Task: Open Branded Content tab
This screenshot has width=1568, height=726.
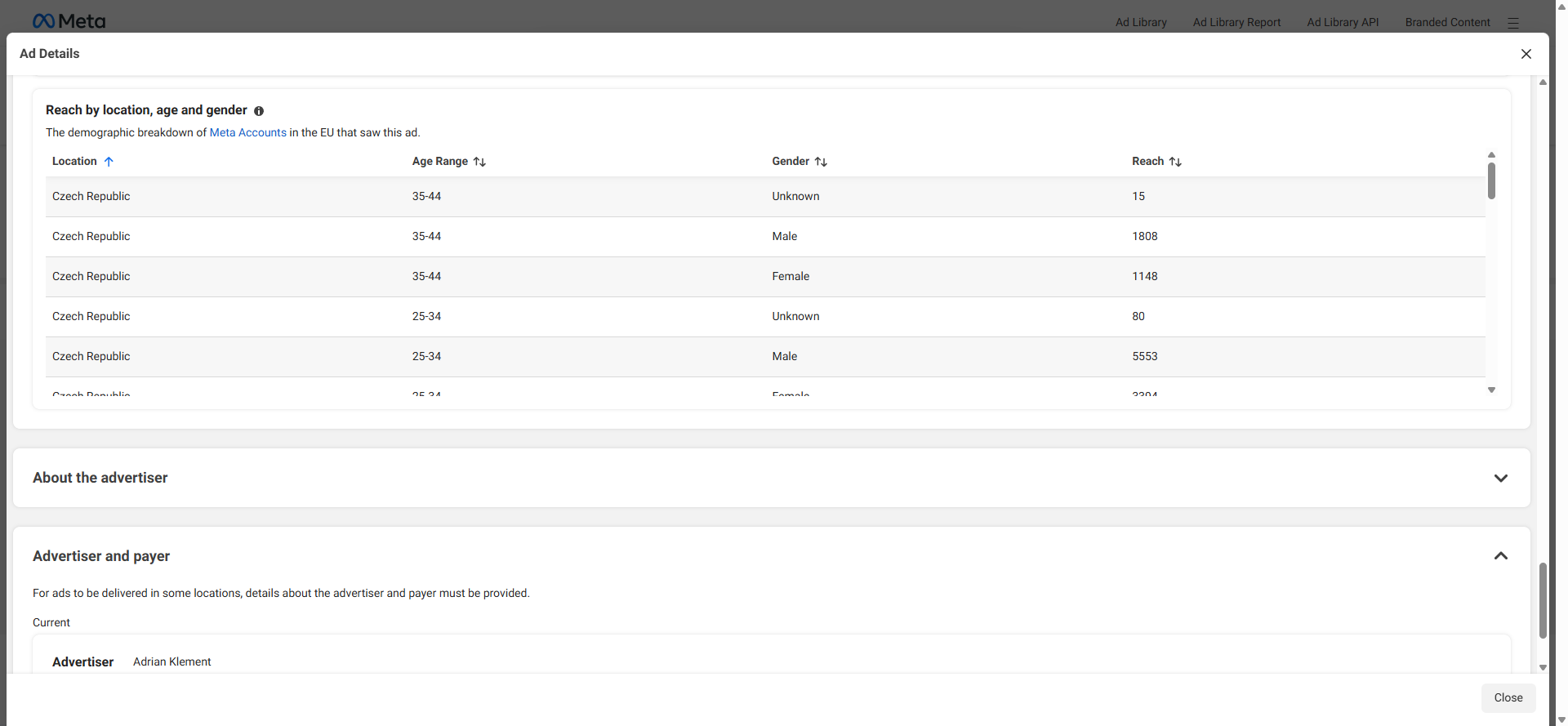Action: (x=1447, y=22)
